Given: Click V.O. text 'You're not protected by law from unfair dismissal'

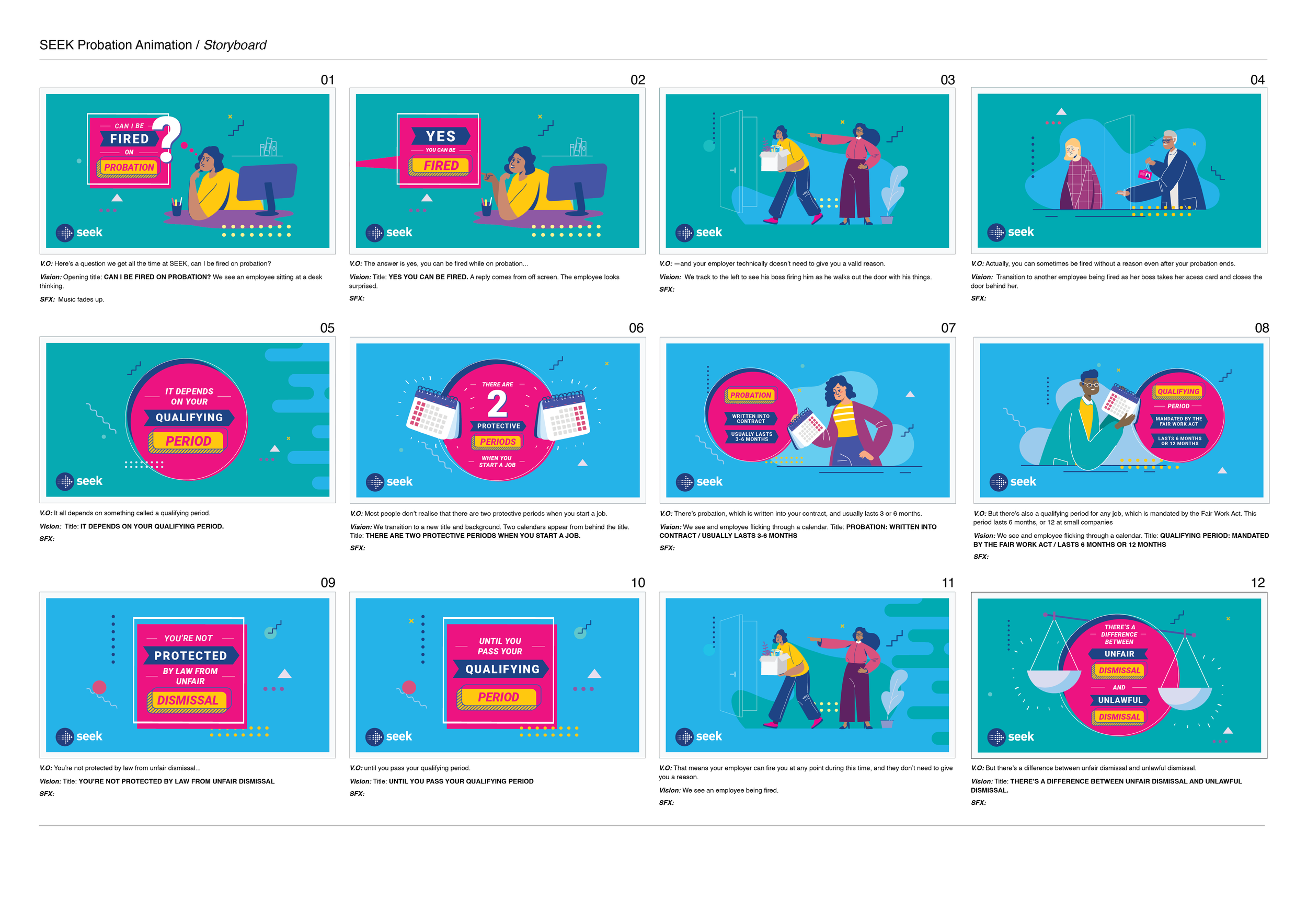Looking at the screenshot, I should (x=120, y=768).
